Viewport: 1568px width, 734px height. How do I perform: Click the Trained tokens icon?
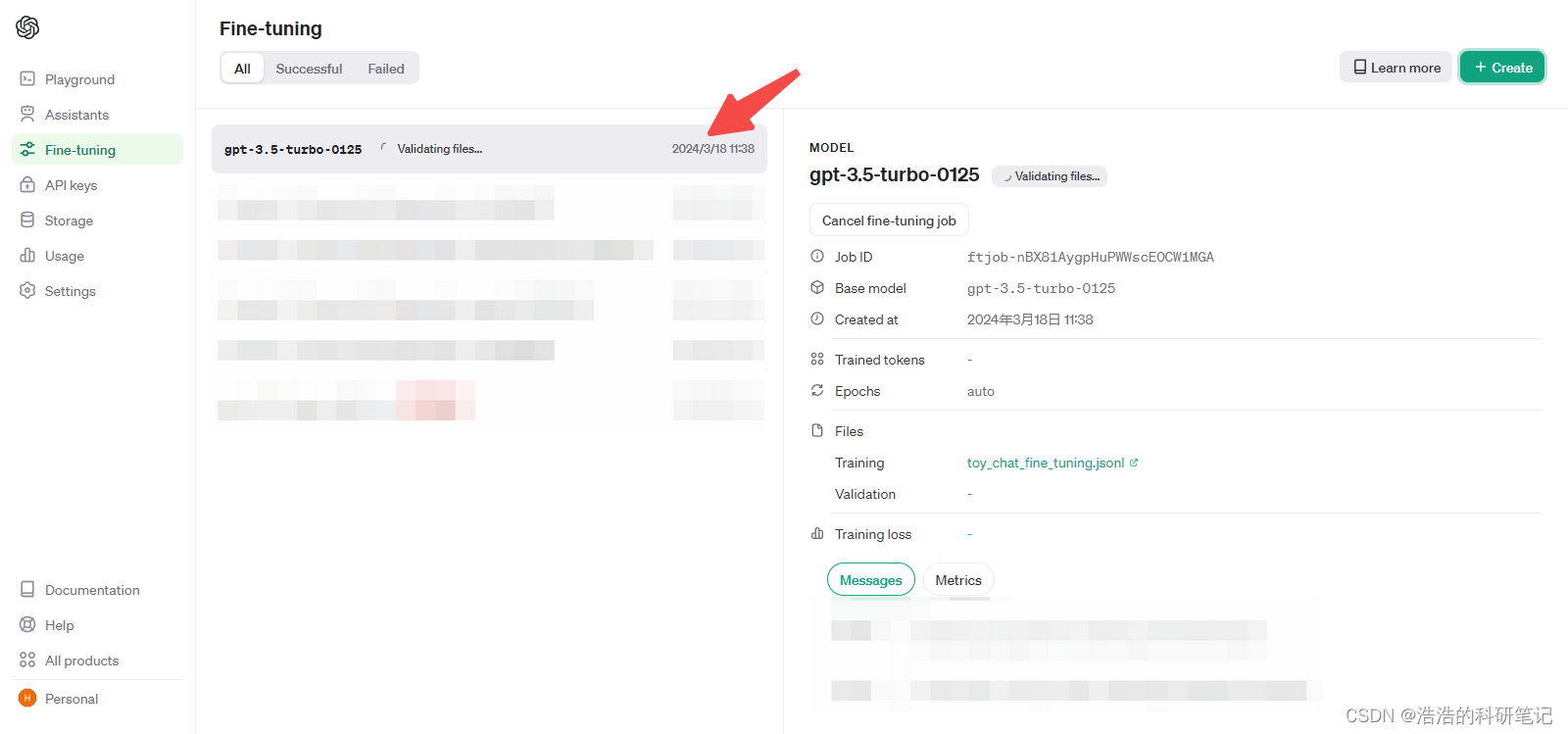coord(817,359)
